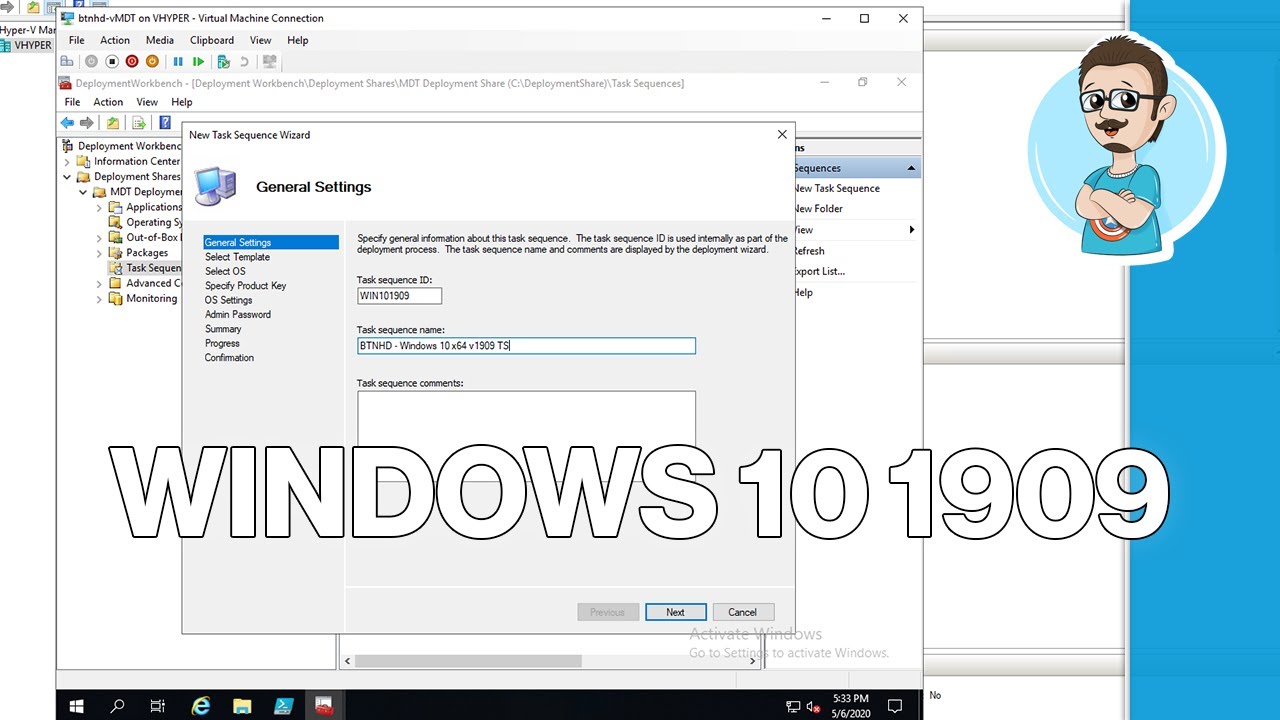Open File menu of Virtual Machine Connection

pos(77,40)
